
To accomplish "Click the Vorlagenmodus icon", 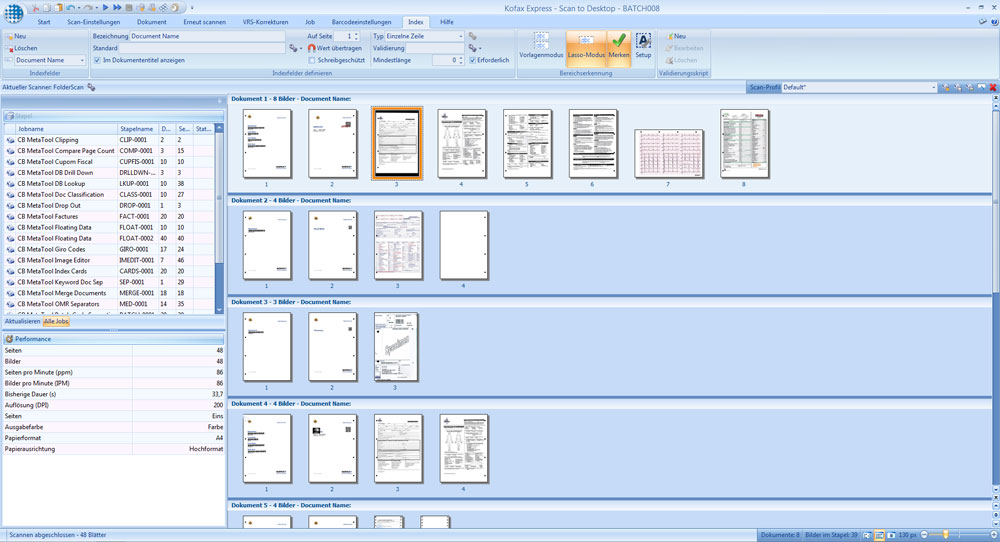I will [541, 43].
